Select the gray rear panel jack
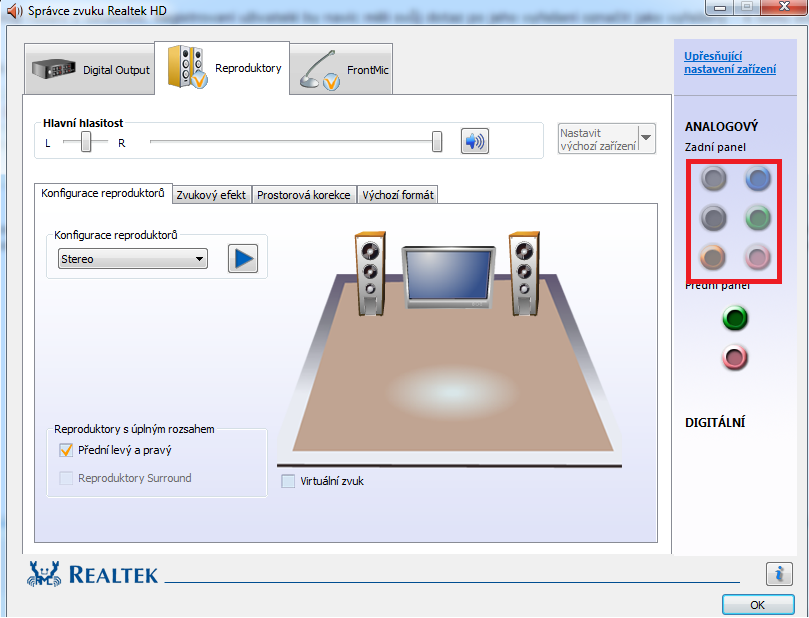Viewport: 809px width, 618px height. pyautogui.click(x=714, y=178)
